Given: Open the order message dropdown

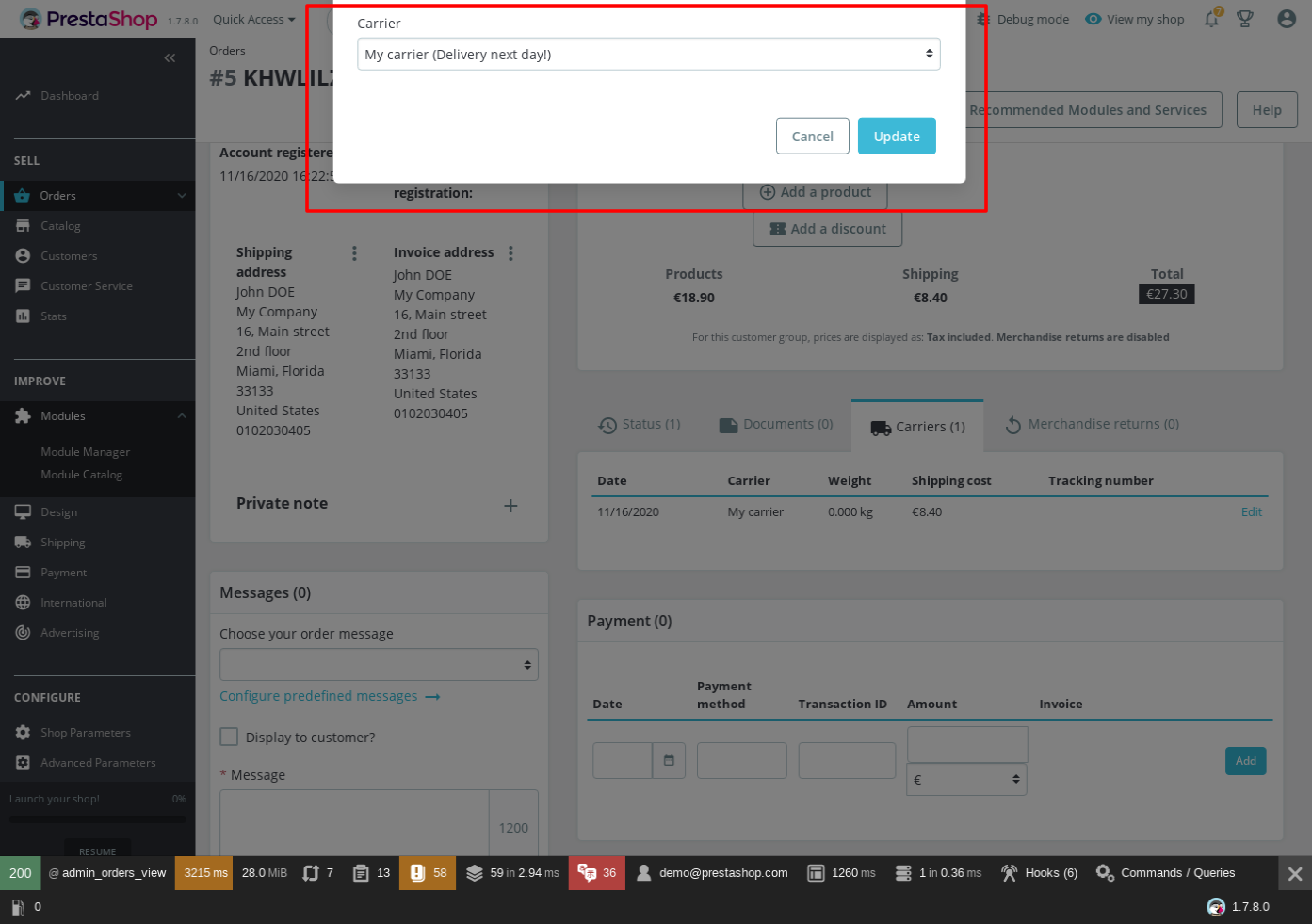Looking at the screenshot, I should pos(379,664).
